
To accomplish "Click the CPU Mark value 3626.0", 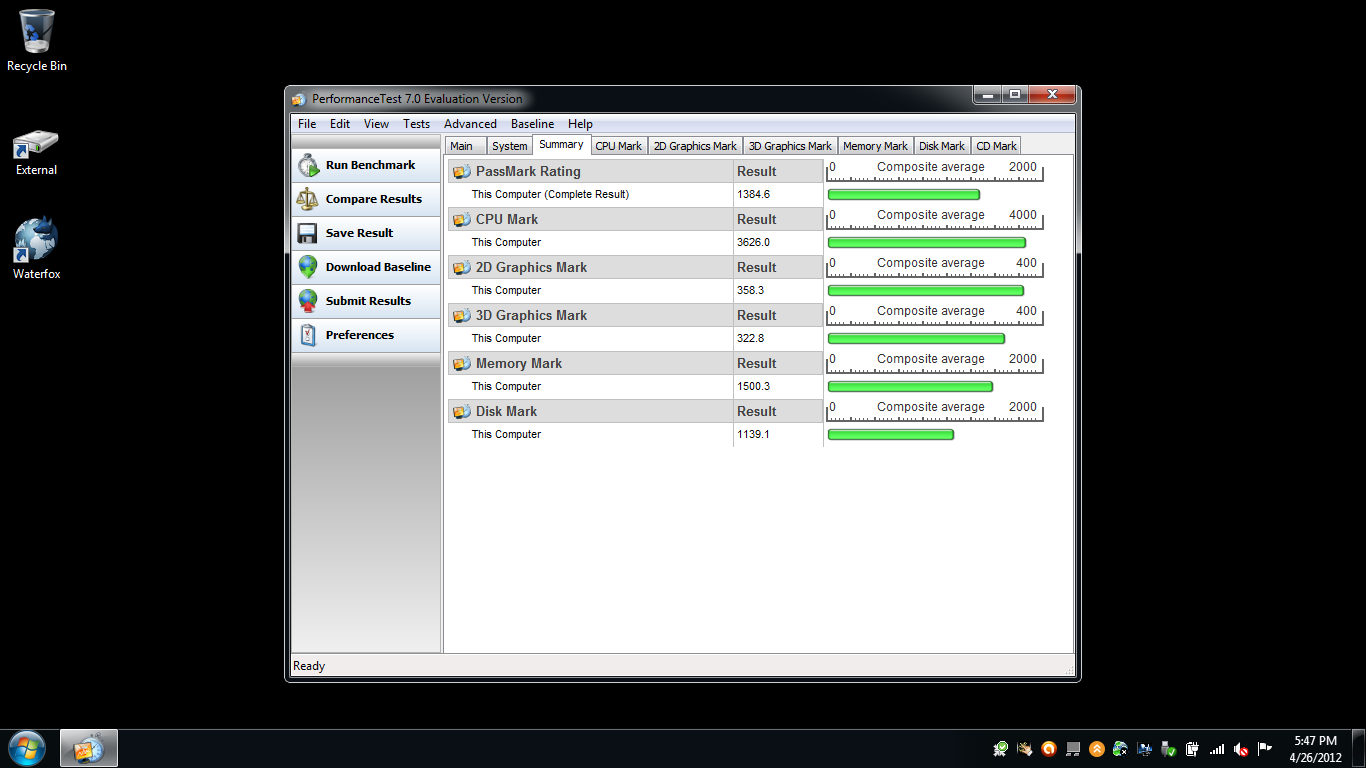I will 753,242.
